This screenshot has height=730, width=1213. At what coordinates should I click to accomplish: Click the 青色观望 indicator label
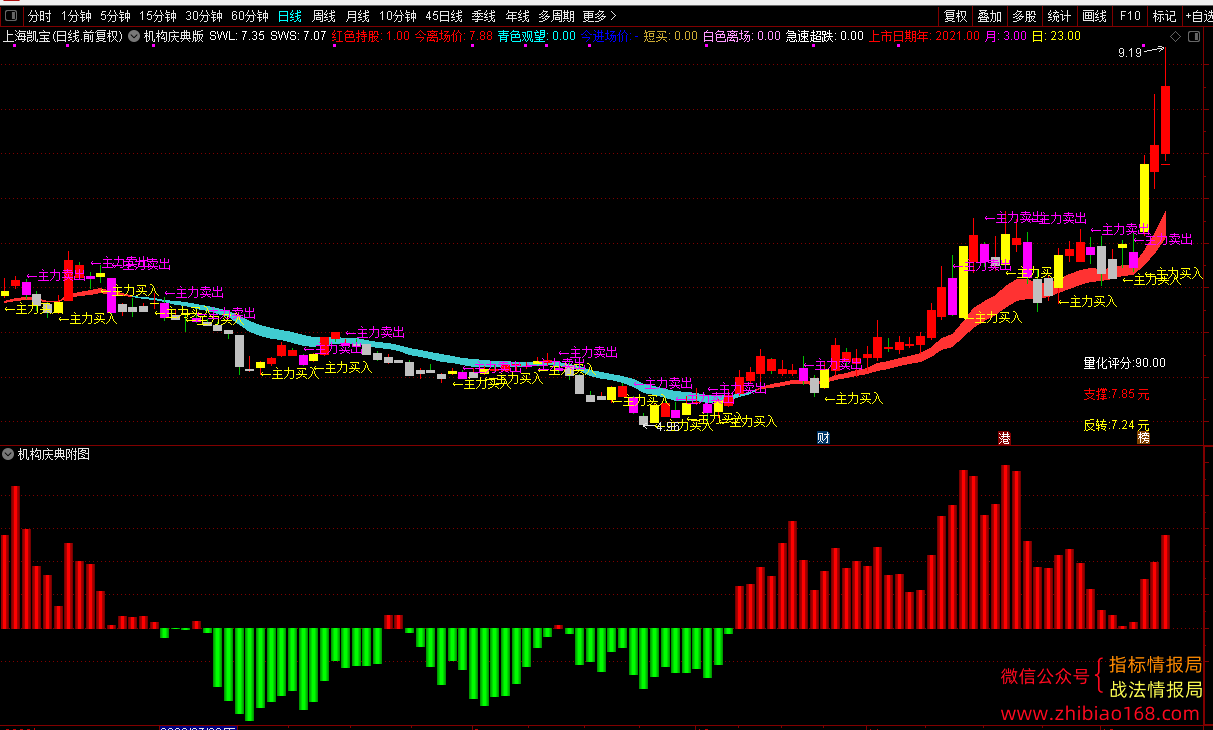coord(522,36)
